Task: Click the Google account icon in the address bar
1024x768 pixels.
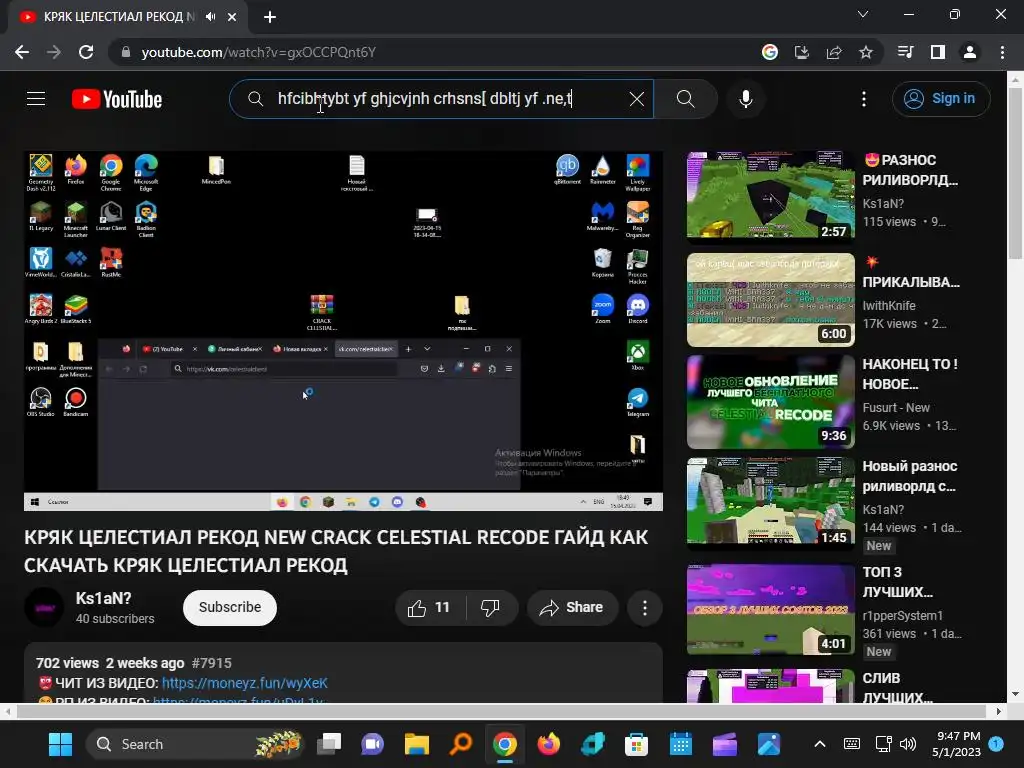Action: click(x=770, y=52)
